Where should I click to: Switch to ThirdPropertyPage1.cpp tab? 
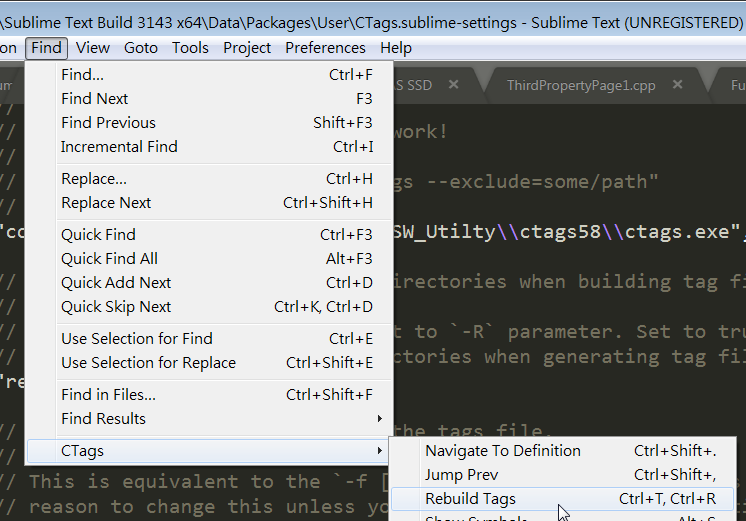[x=581, y=86]
